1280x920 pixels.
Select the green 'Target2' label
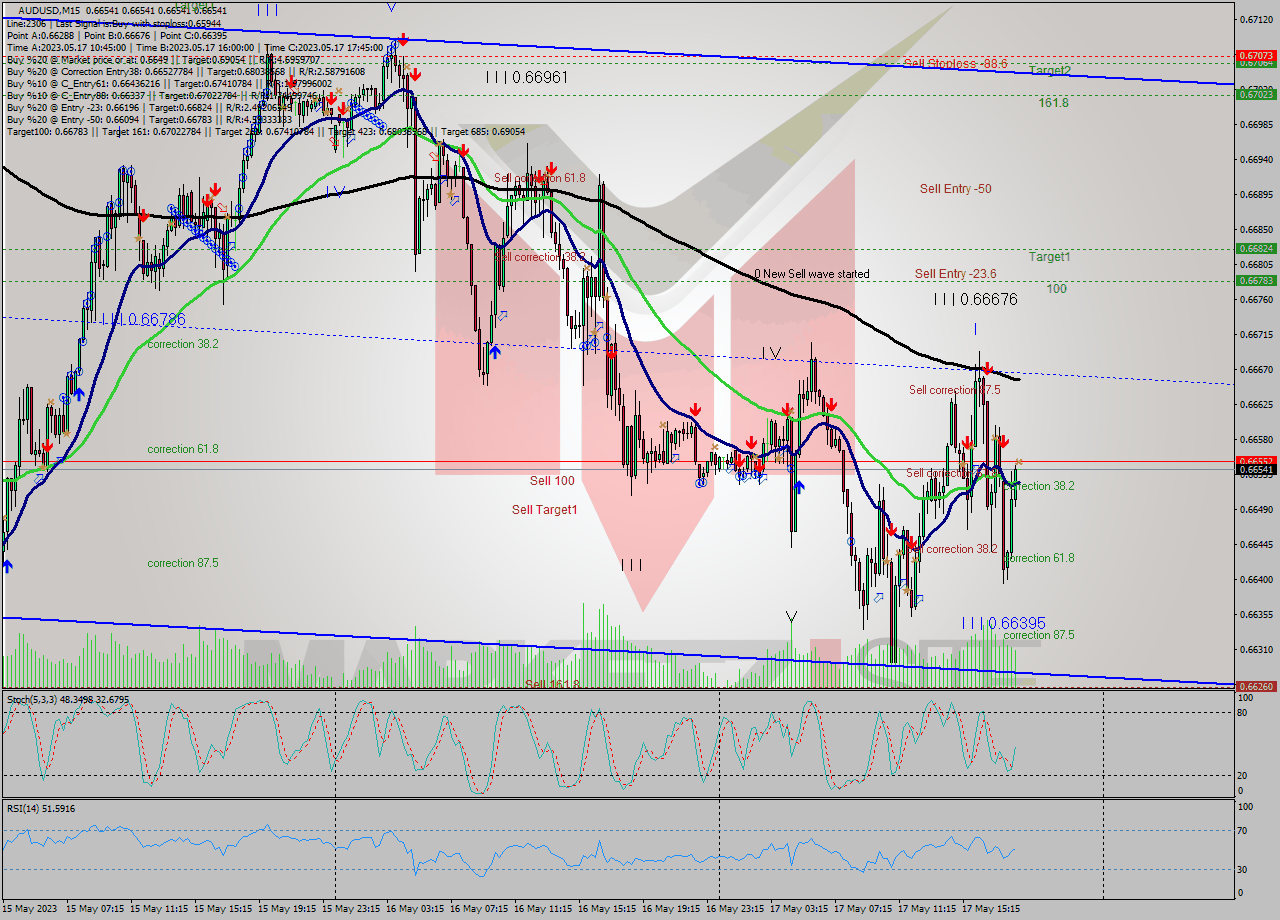pos(1050,70)
